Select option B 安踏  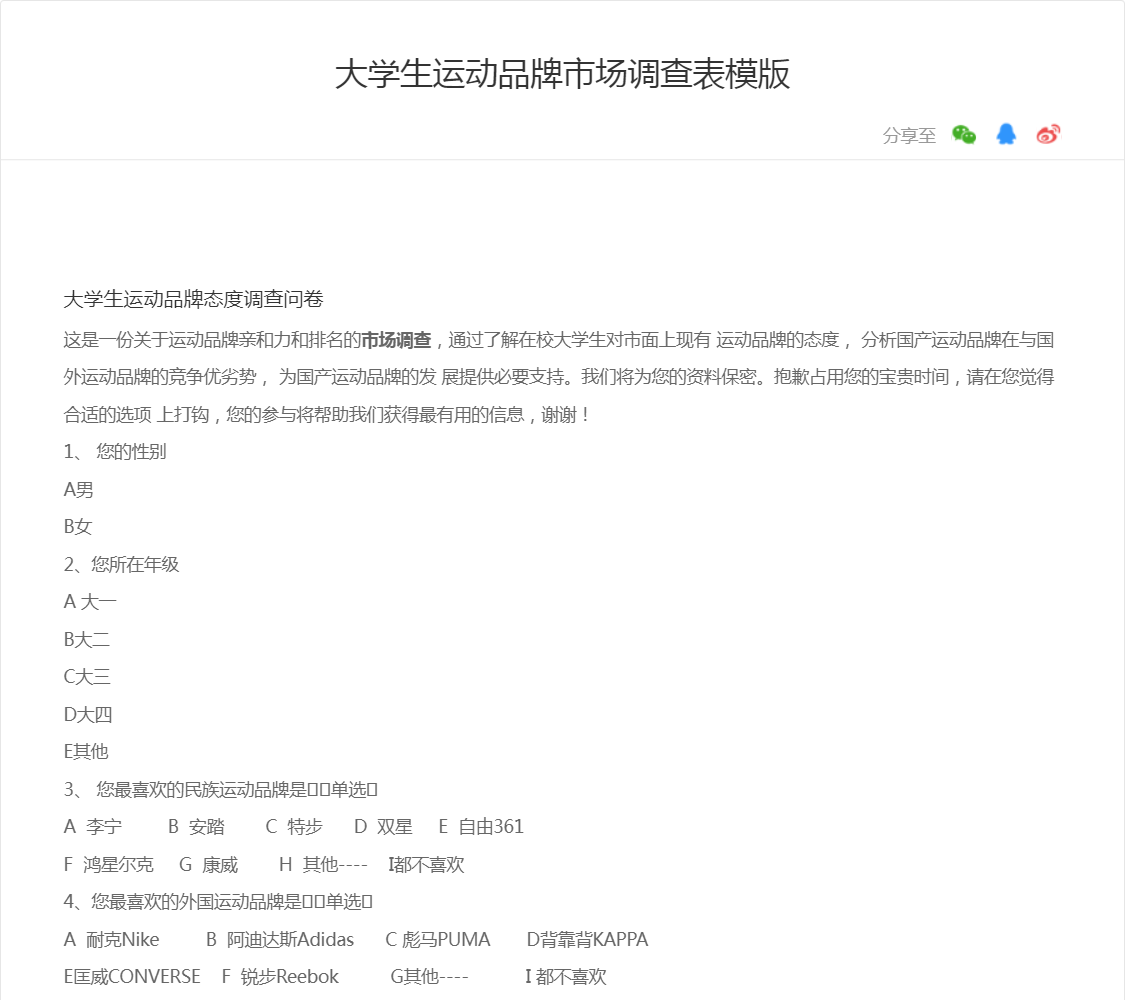197,827
